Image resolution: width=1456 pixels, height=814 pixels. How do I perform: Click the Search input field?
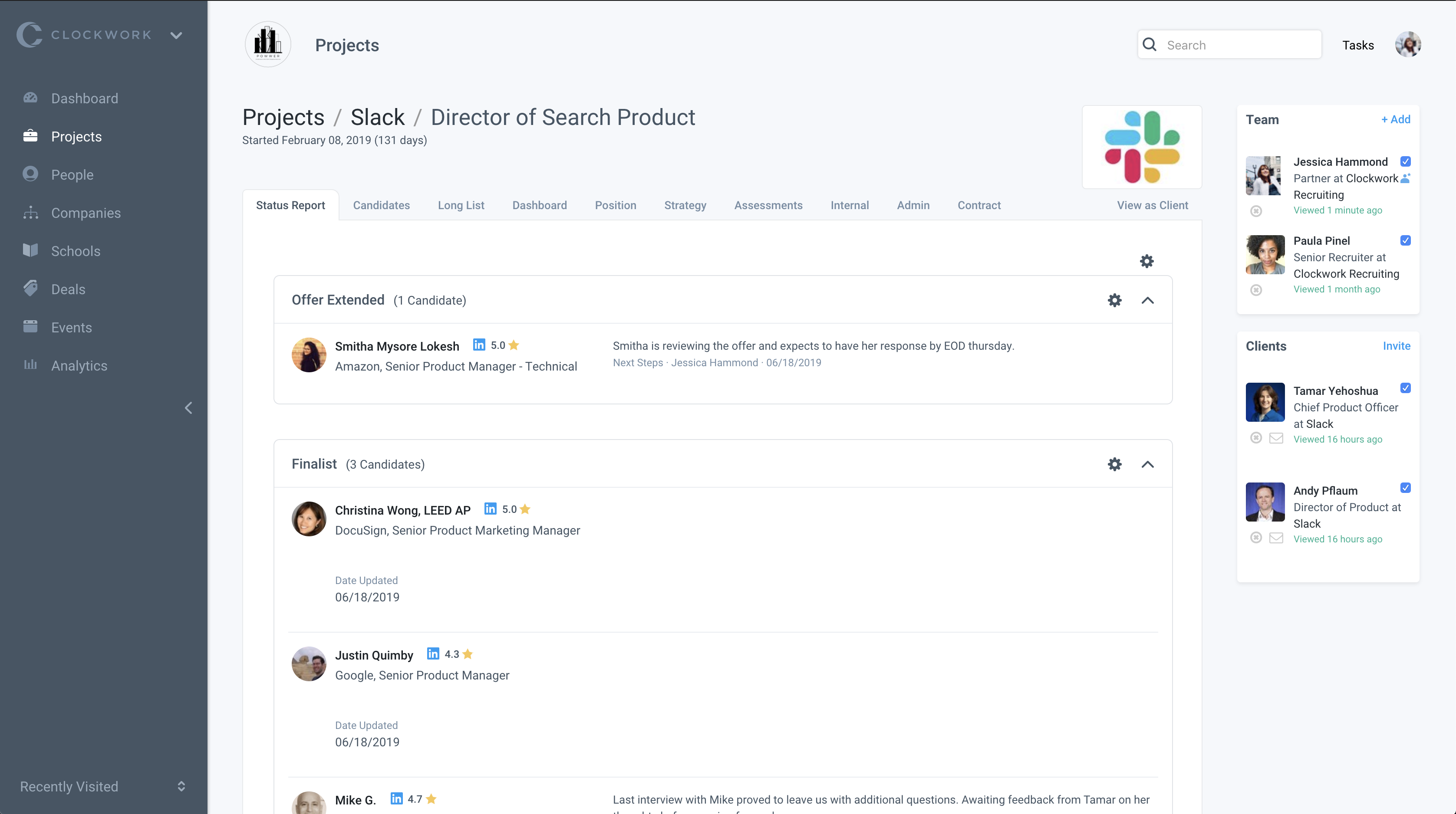1229,45
